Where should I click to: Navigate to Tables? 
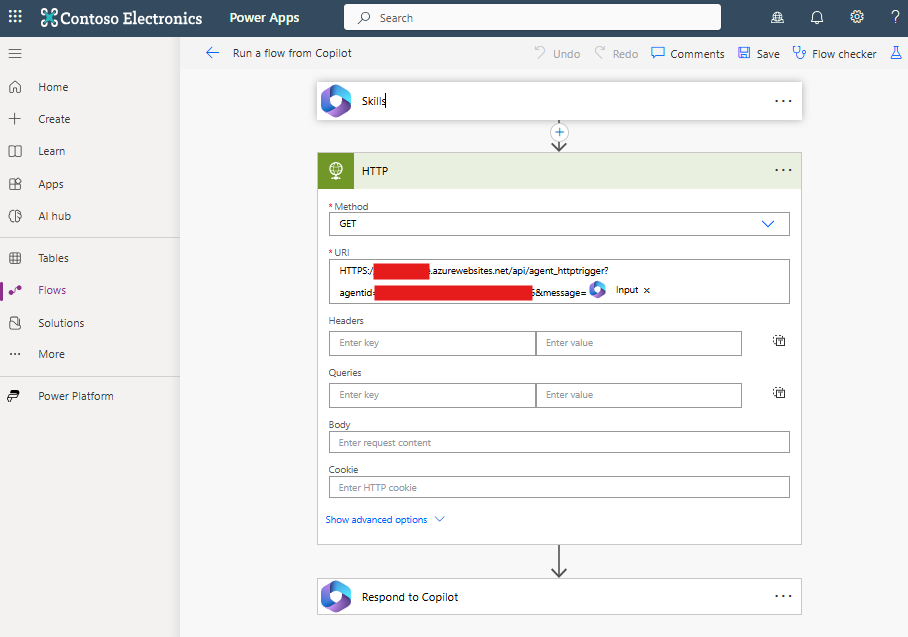[53, 258]
